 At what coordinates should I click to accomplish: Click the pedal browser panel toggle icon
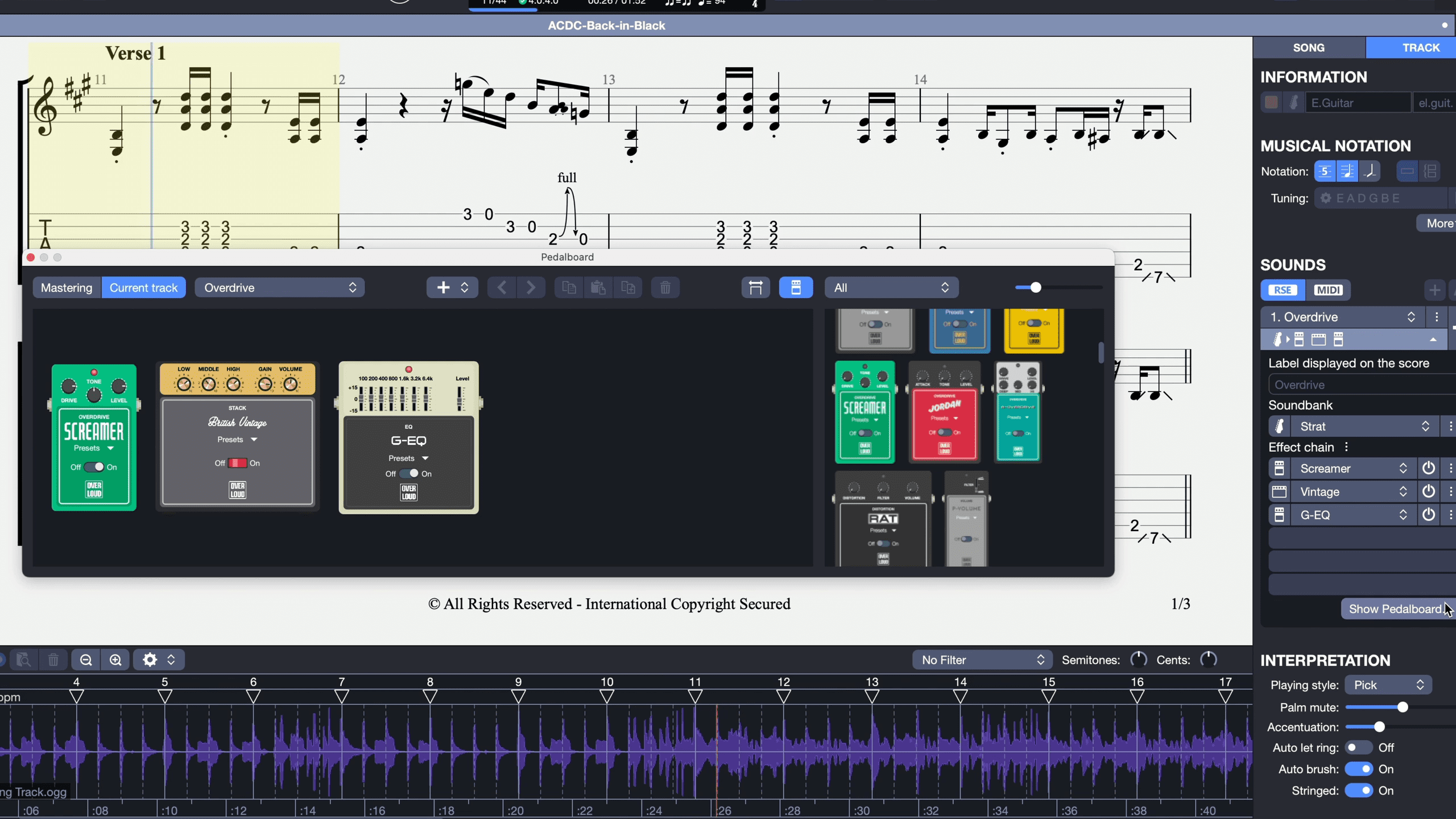tap(796, 288)
